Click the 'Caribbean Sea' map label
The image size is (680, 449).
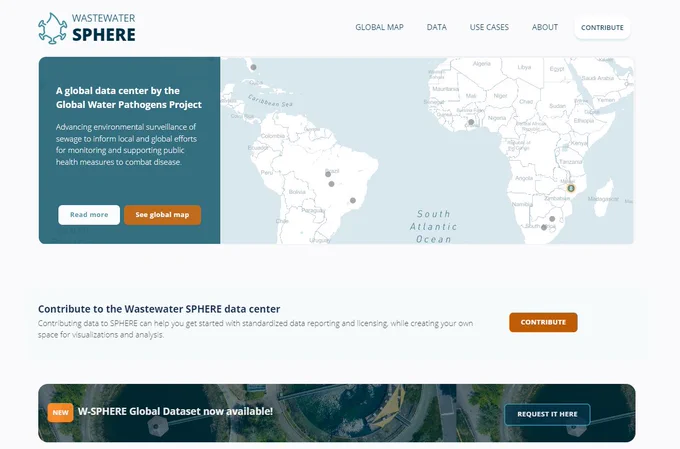pyautogui.click(x=270, y=101)
